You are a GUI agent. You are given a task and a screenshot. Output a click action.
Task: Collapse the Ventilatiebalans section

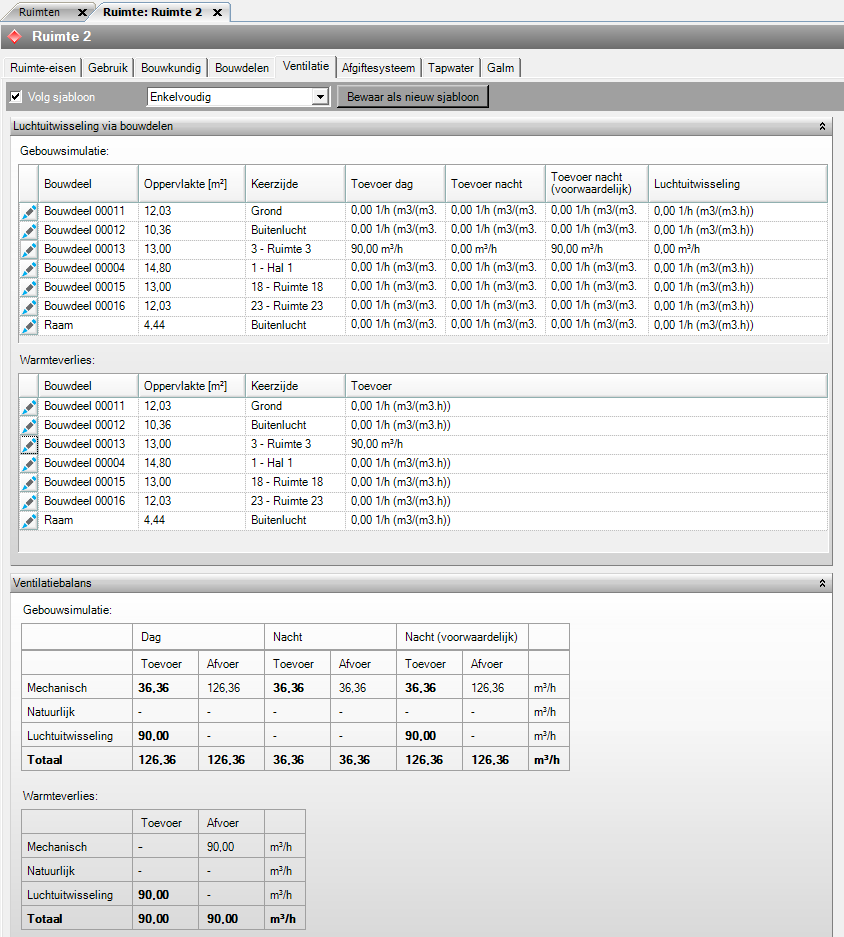pos(821,583)
